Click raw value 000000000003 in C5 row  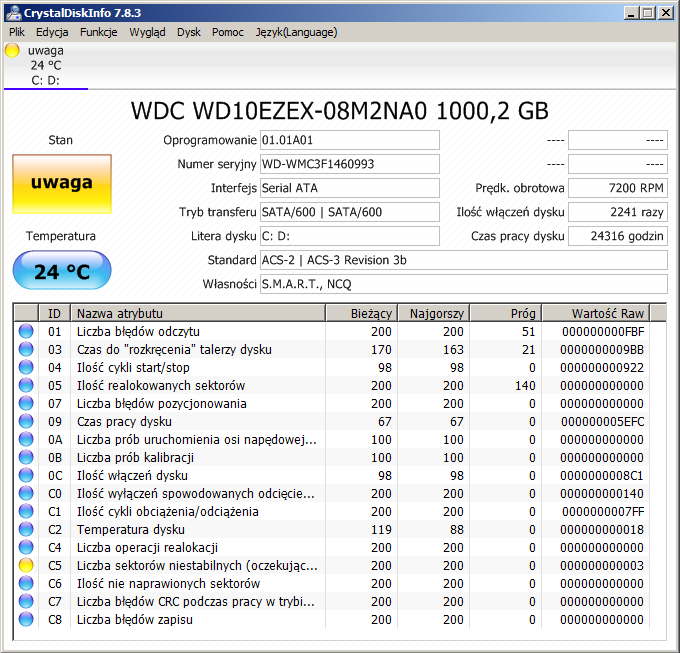click(602, 565)
